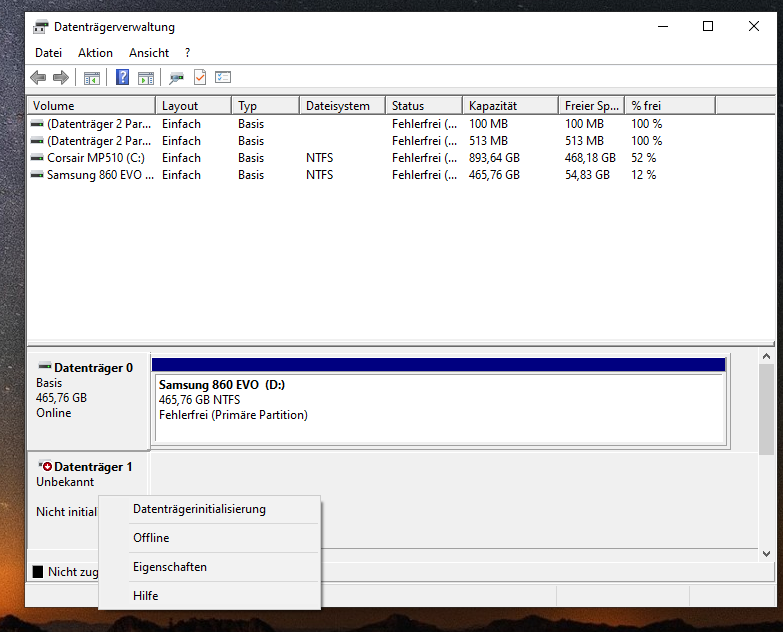Close the Datenträgerverwaltung window

[754, 26]
